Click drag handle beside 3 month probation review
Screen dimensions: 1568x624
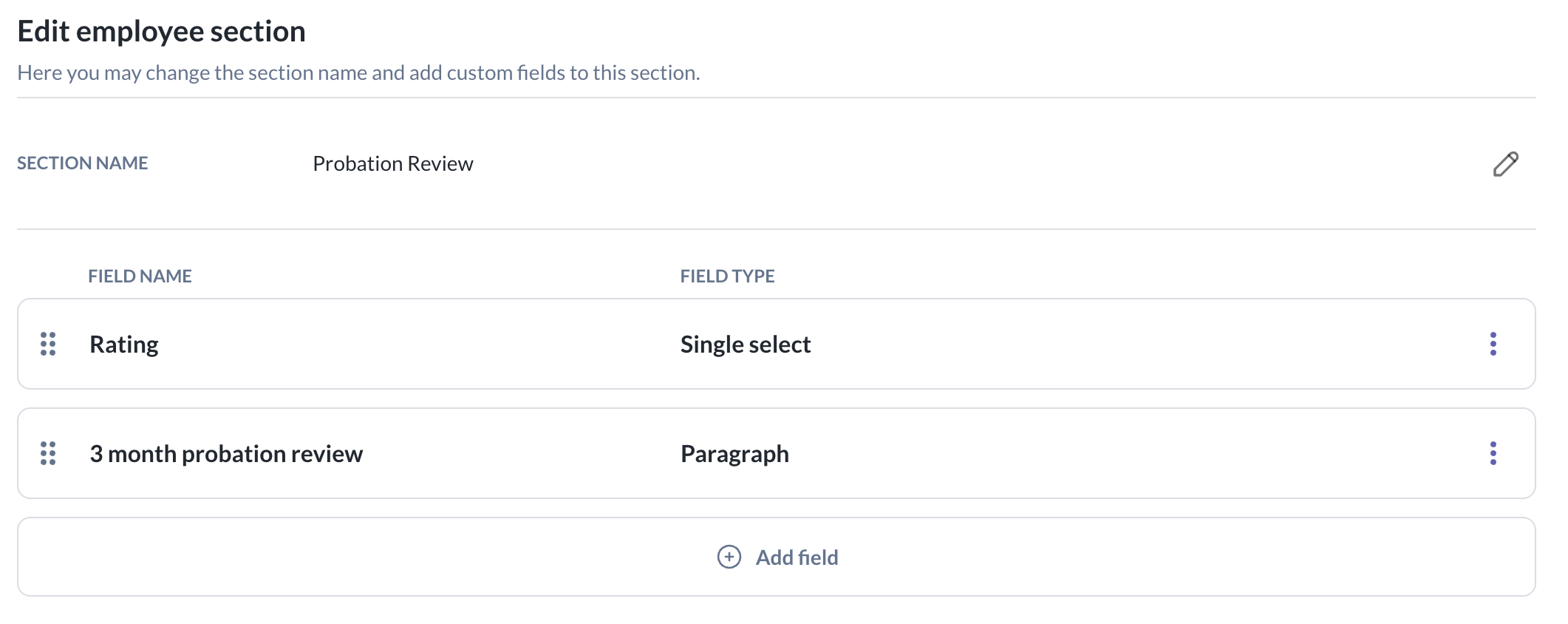48,453
